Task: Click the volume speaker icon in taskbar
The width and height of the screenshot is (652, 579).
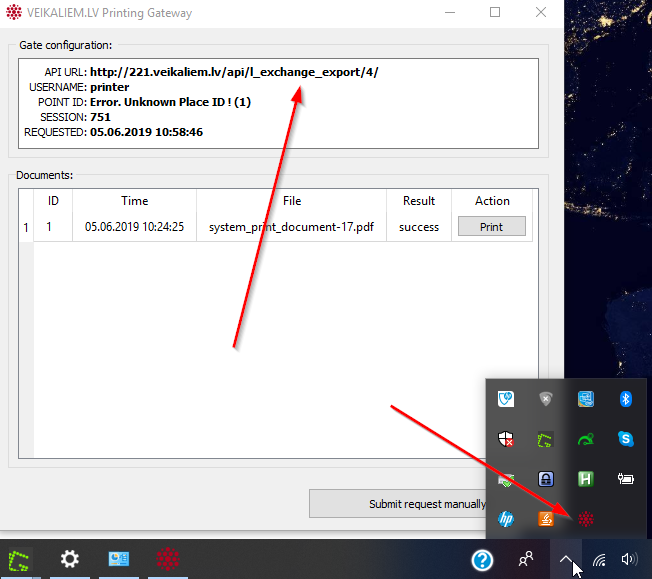Action: 630,560
